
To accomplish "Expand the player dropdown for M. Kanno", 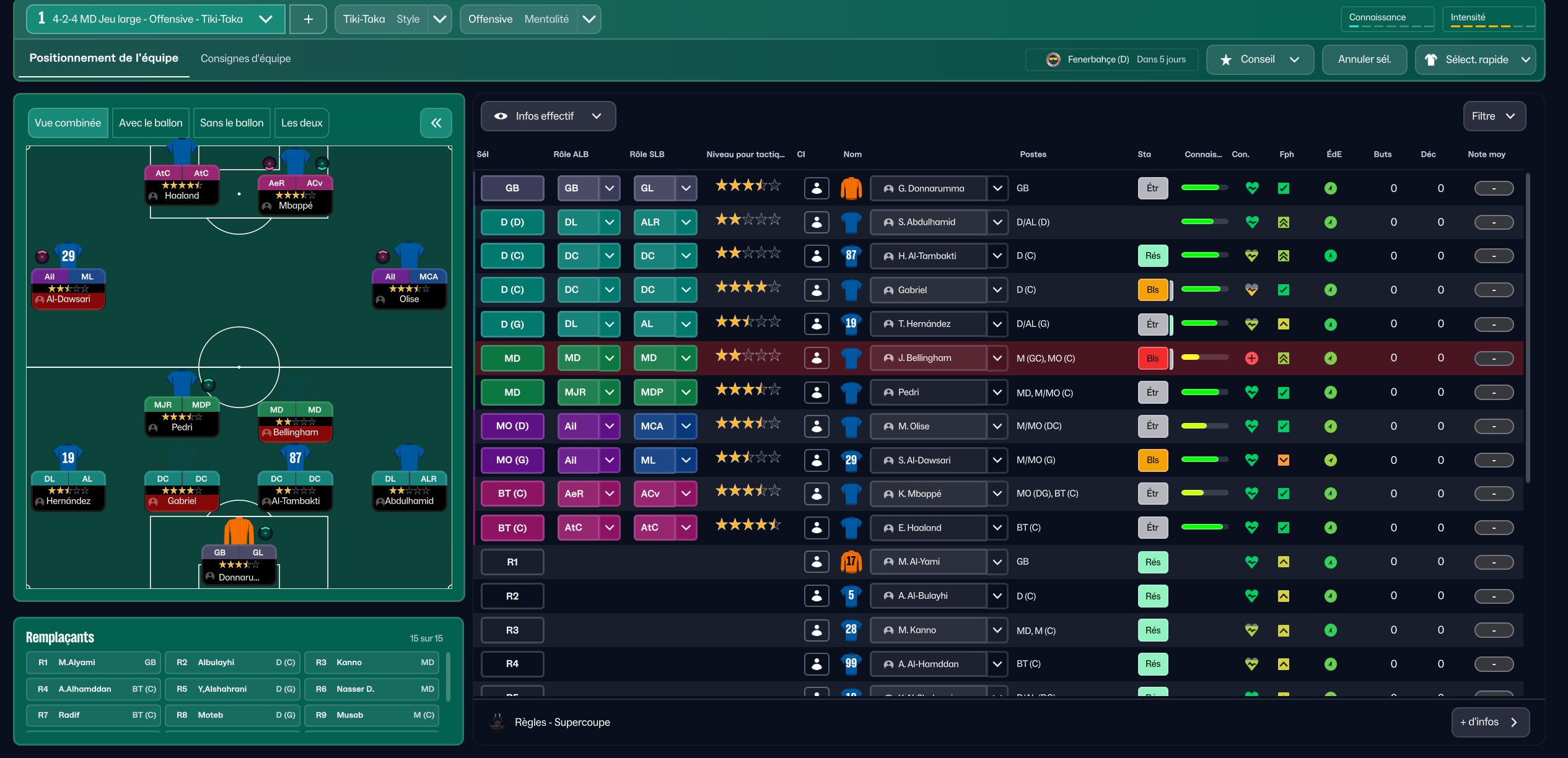I will point(997,630).
